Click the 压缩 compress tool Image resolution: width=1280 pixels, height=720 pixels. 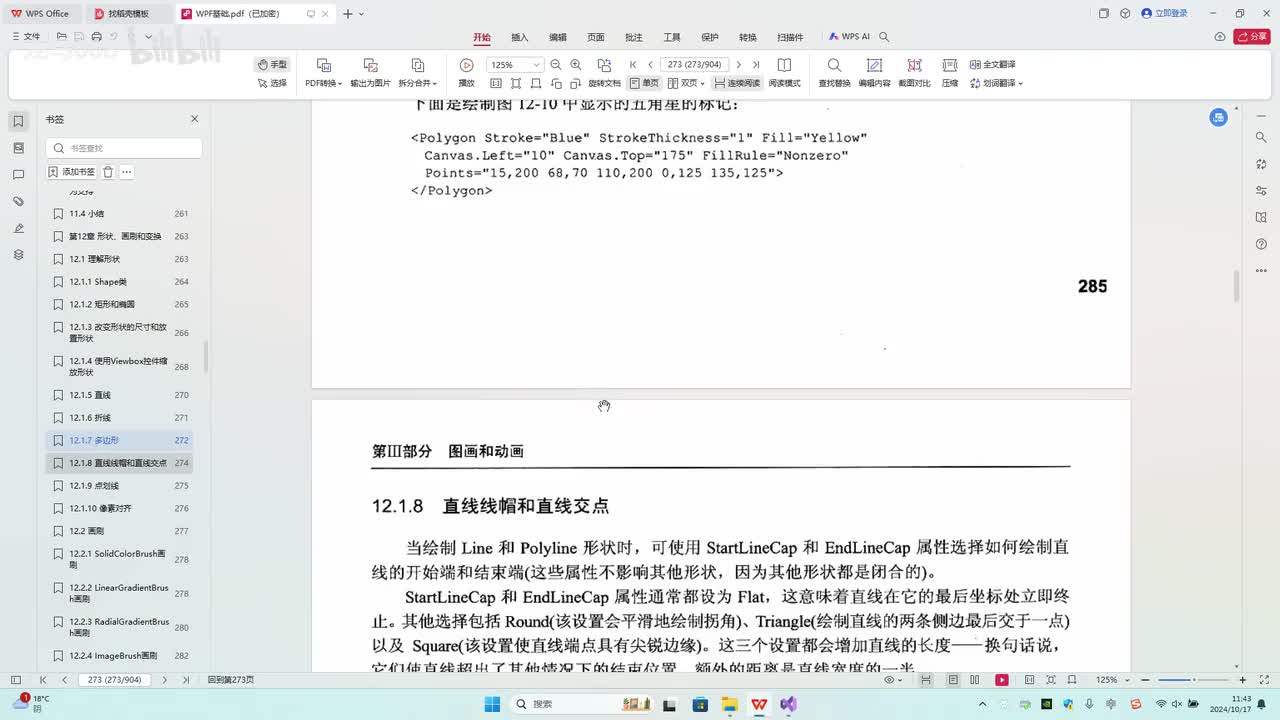point(950,73)
